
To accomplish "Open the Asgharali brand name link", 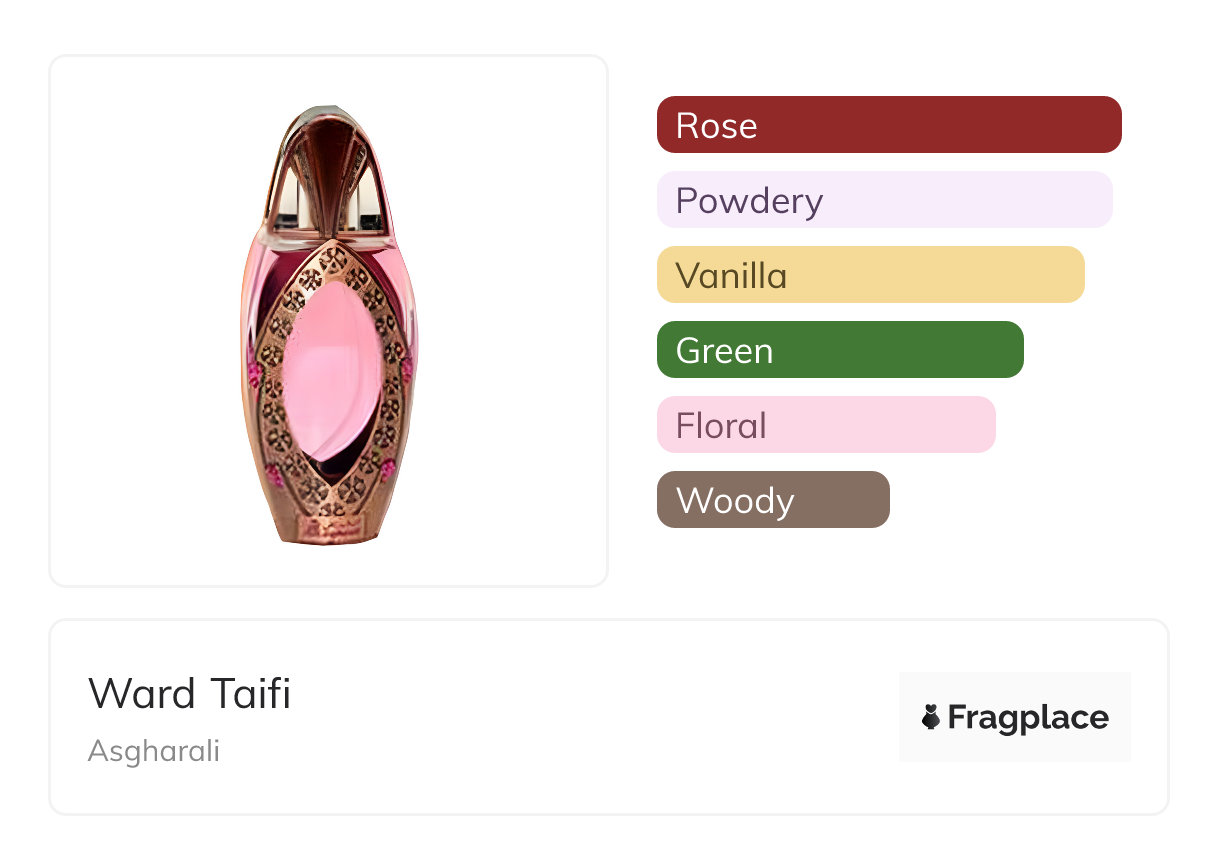I will pyautogui.click(x=154, y=751).
